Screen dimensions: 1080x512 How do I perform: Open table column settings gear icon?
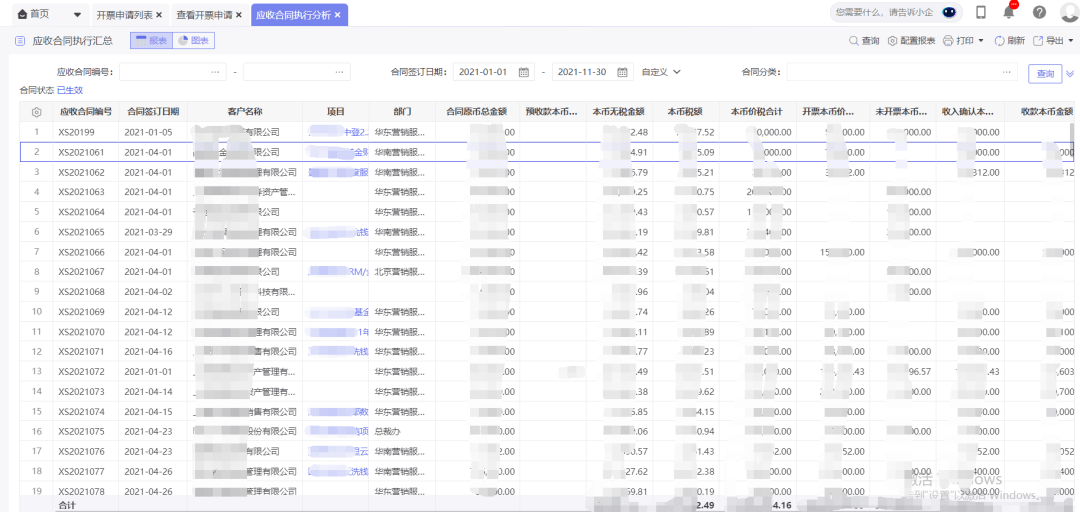(37, 112)
